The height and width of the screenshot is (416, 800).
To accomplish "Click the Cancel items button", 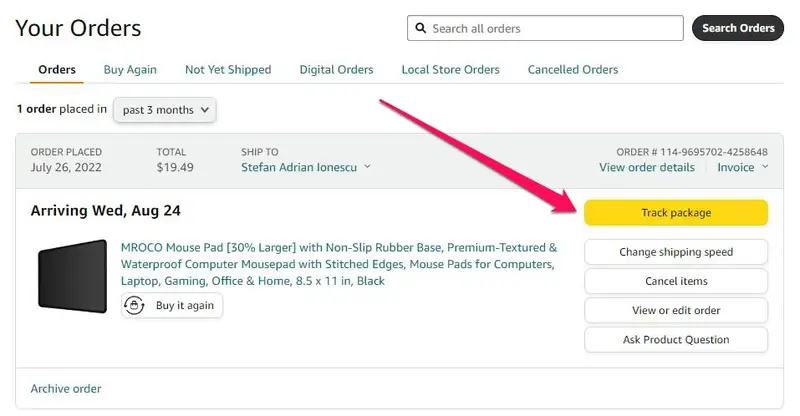I will (x=676, y=281).
